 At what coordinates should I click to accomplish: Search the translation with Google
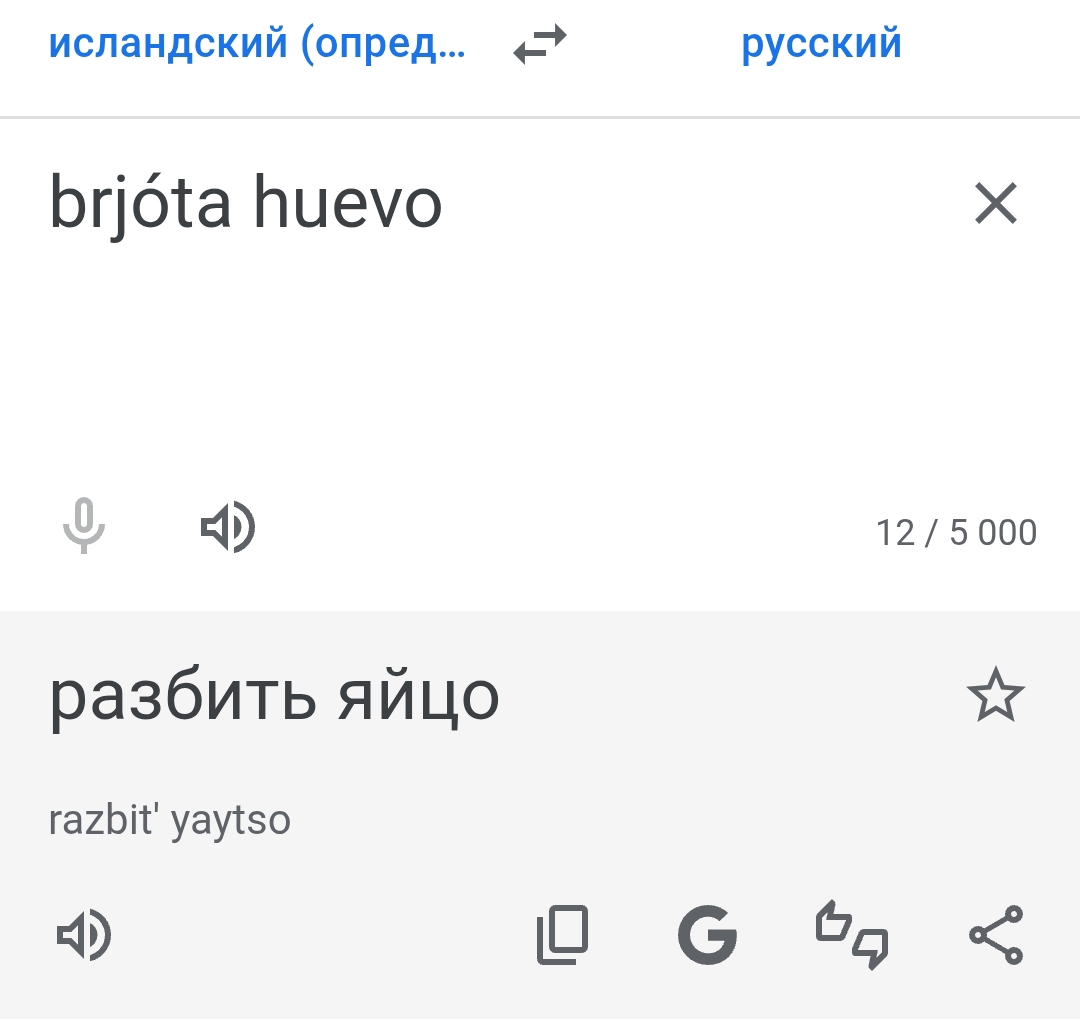(x=707, y=936)
